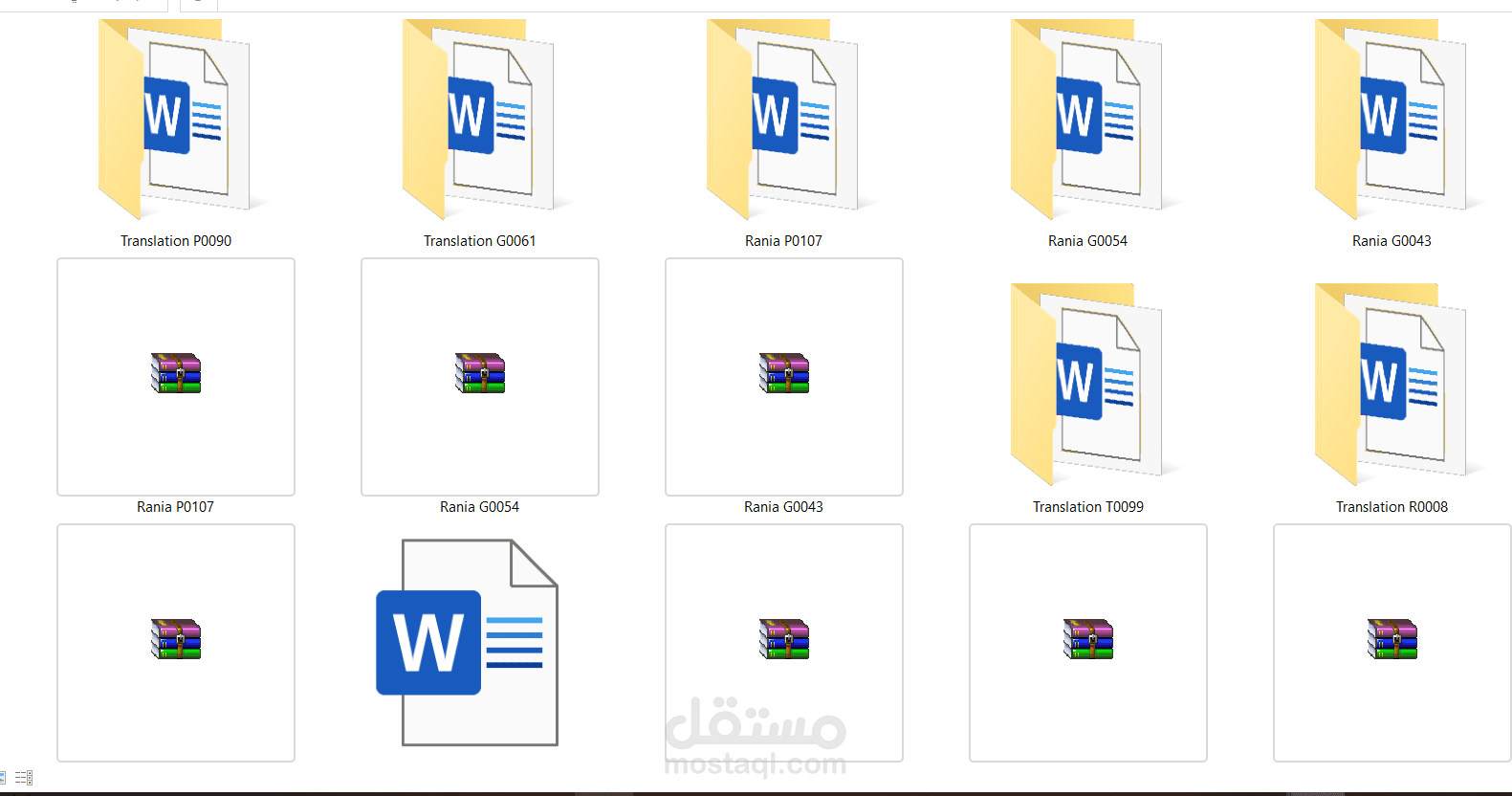The width and height of the screenshot is (1512, 796).
Task: Select the Rania G0043 folder icon
Action: [x=1391, y=120]
